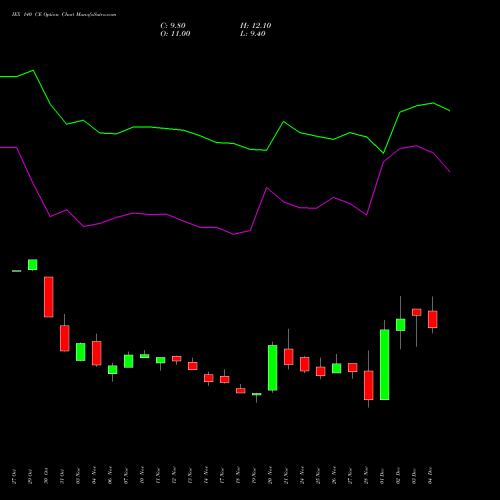Image resolution: width=500 pixels, height=500 pixels.
Task: Select the 01 Dec date label
Action: point(382,476)
